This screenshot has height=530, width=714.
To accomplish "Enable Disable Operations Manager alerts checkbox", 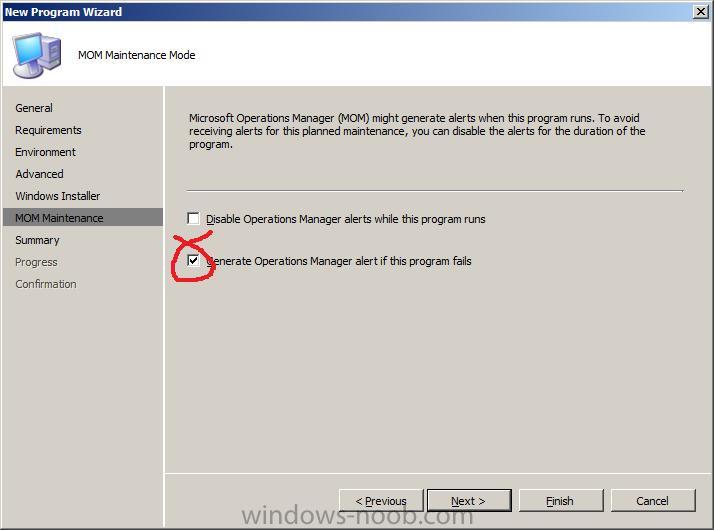I will coord(194,219).
